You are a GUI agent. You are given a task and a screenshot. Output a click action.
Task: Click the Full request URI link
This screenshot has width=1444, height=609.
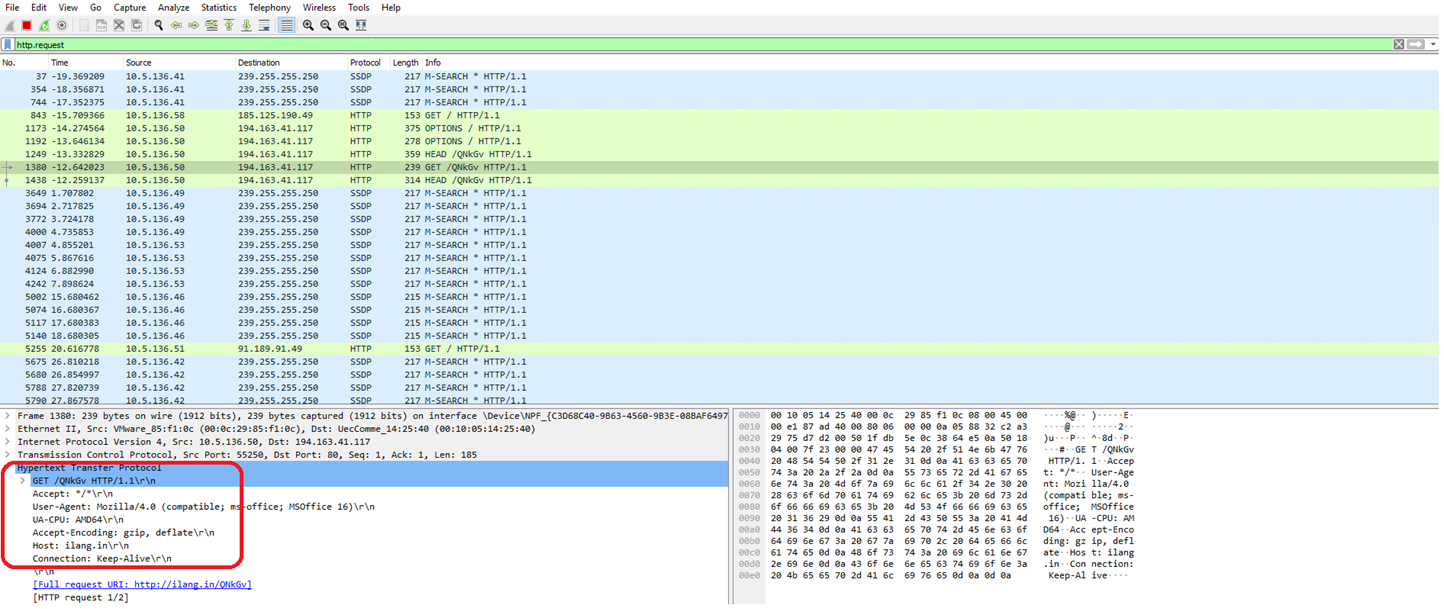[142, 585]
